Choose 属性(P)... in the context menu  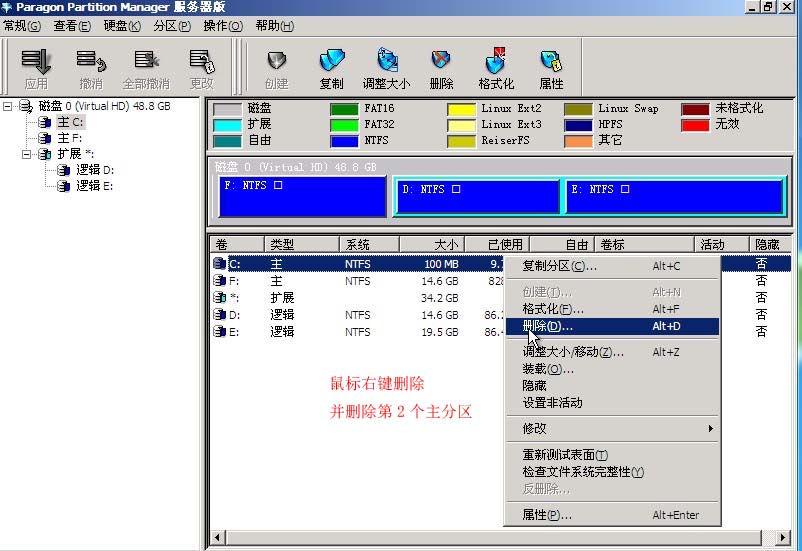612,515
